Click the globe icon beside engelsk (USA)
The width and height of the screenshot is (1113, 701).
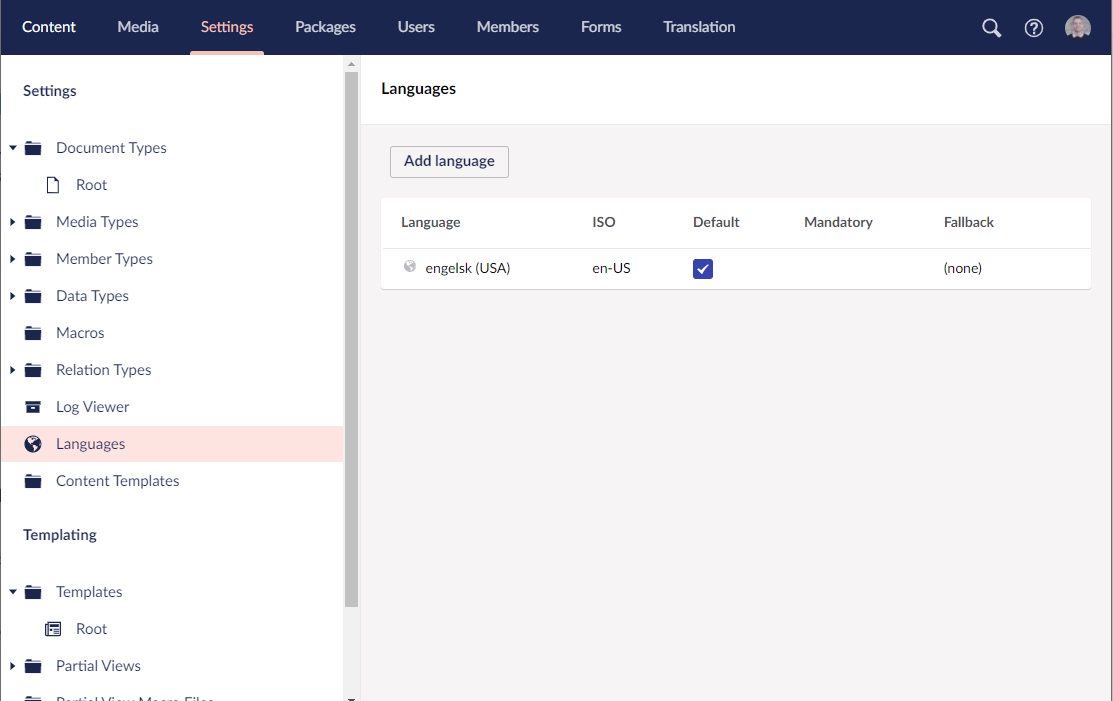pos(409,267)
